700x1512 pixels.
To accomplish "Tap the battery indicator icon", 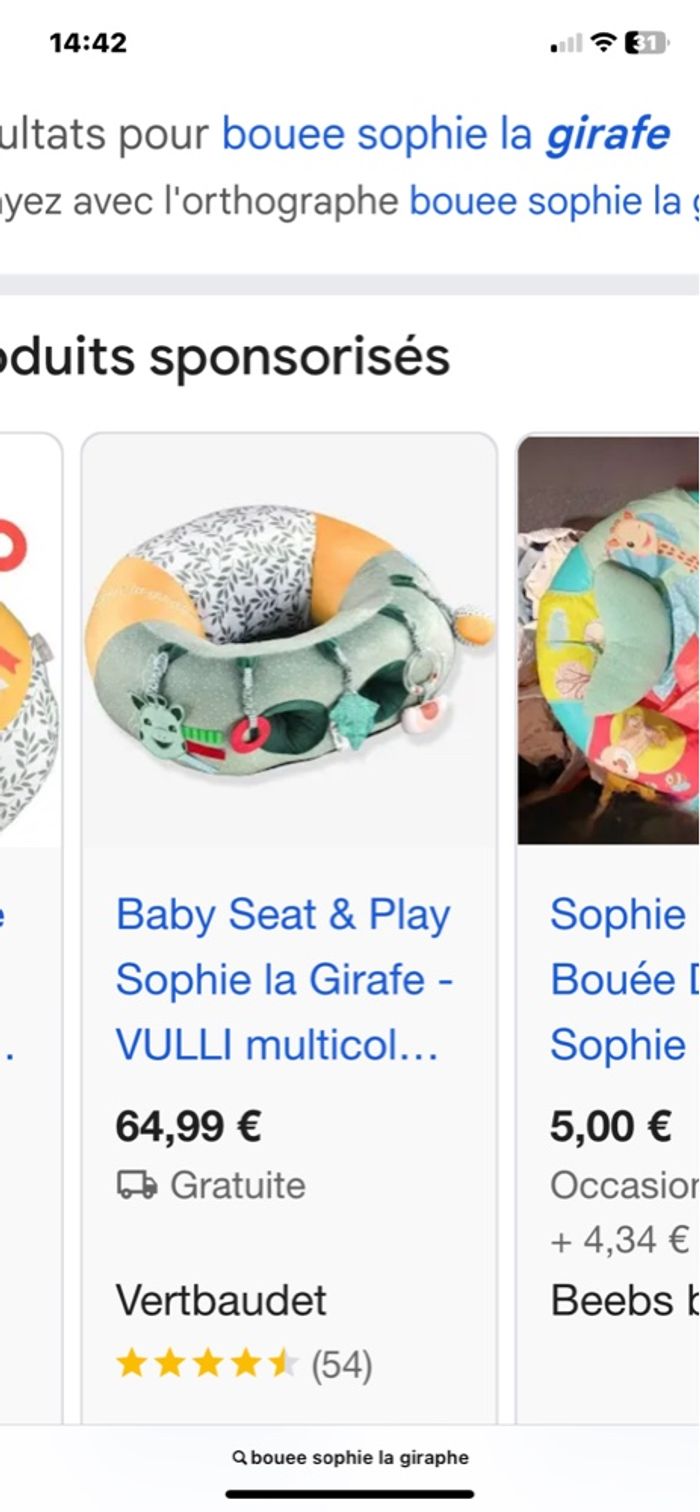I will (x=645, y=42).
